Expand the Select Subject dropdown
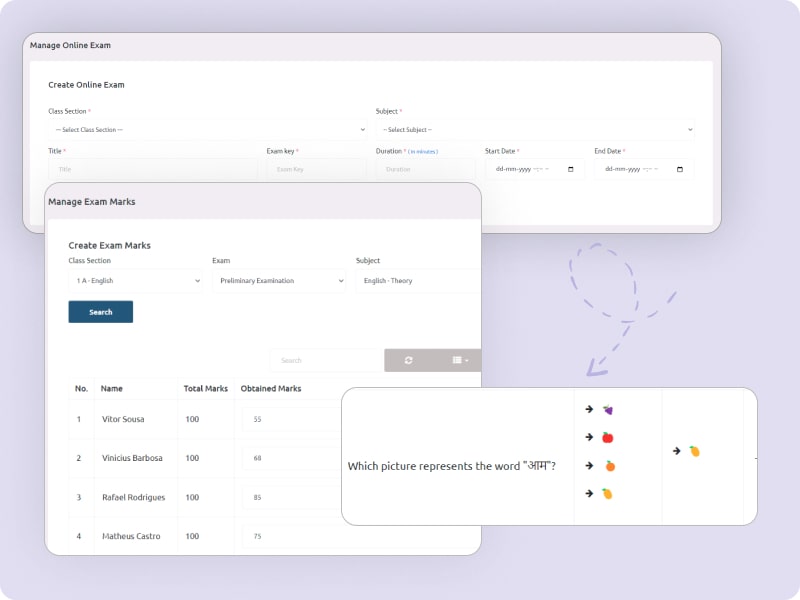 [x=535, y=130]
